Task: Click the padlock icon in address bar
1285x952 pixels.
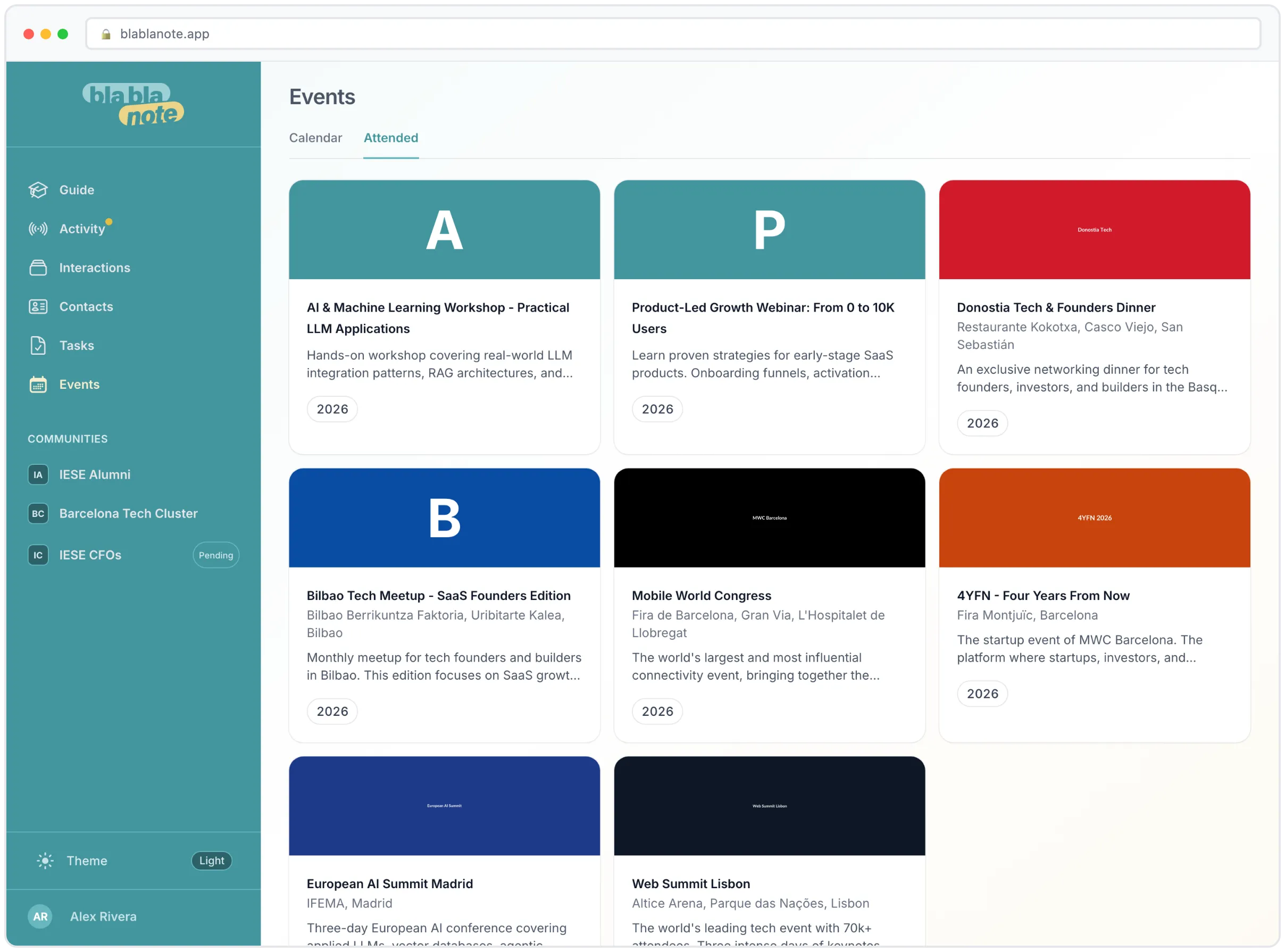Action: 106,34
